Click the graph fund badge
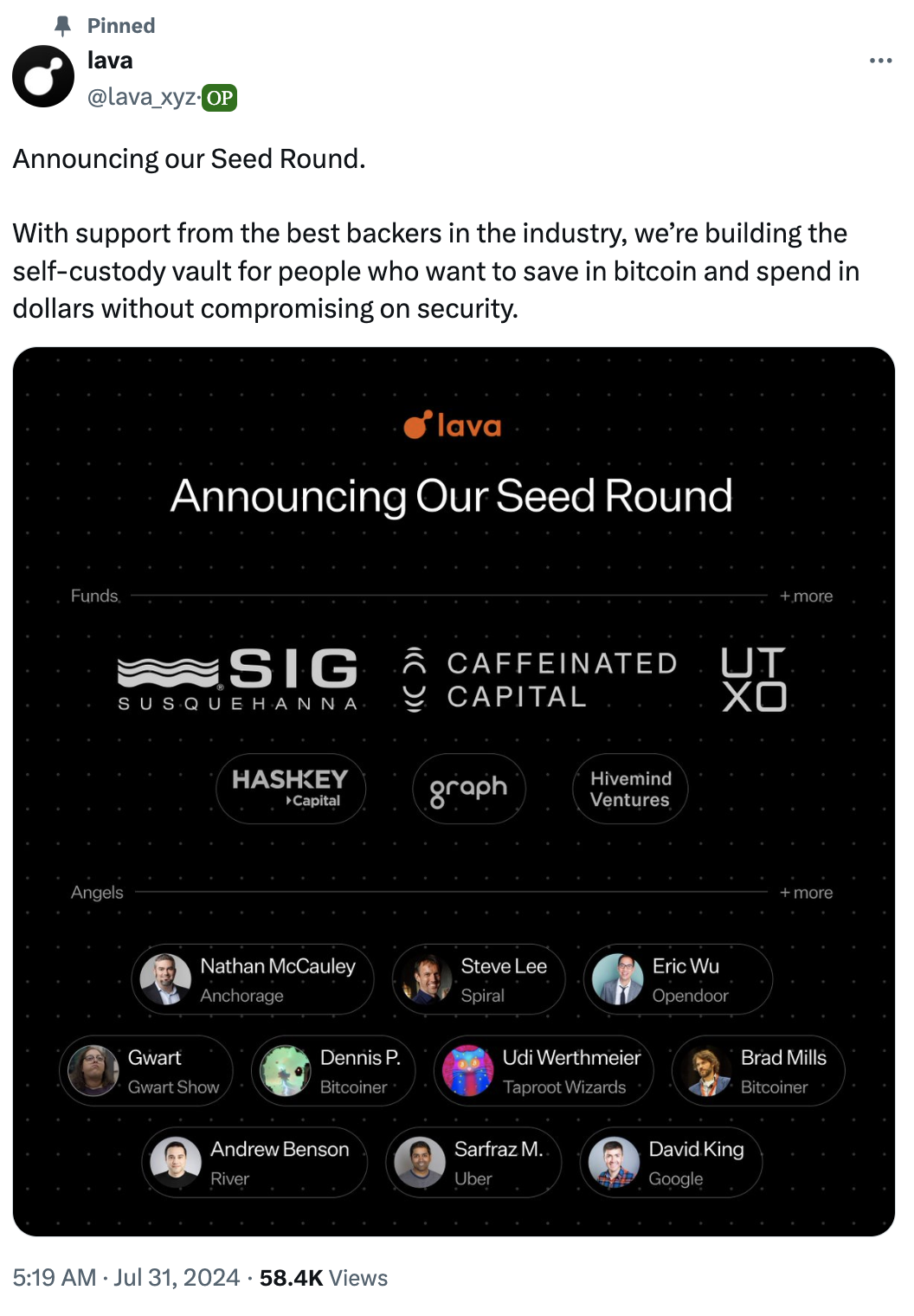The image size is (914, 1316). (x=469, y=788)
